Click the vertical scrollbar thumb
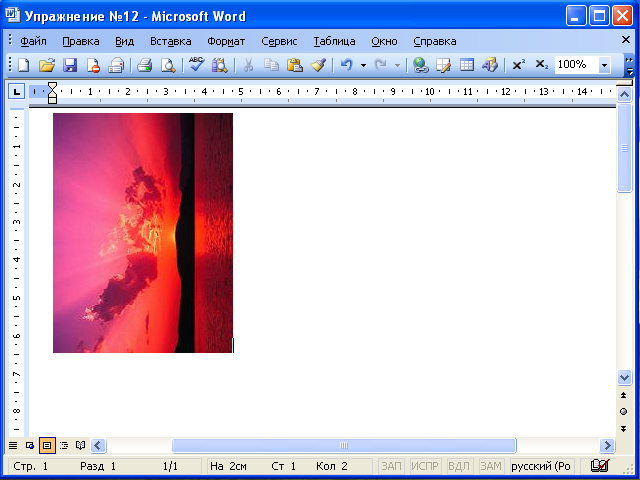The width and height of the screenshot is (640, 480). 624,148
